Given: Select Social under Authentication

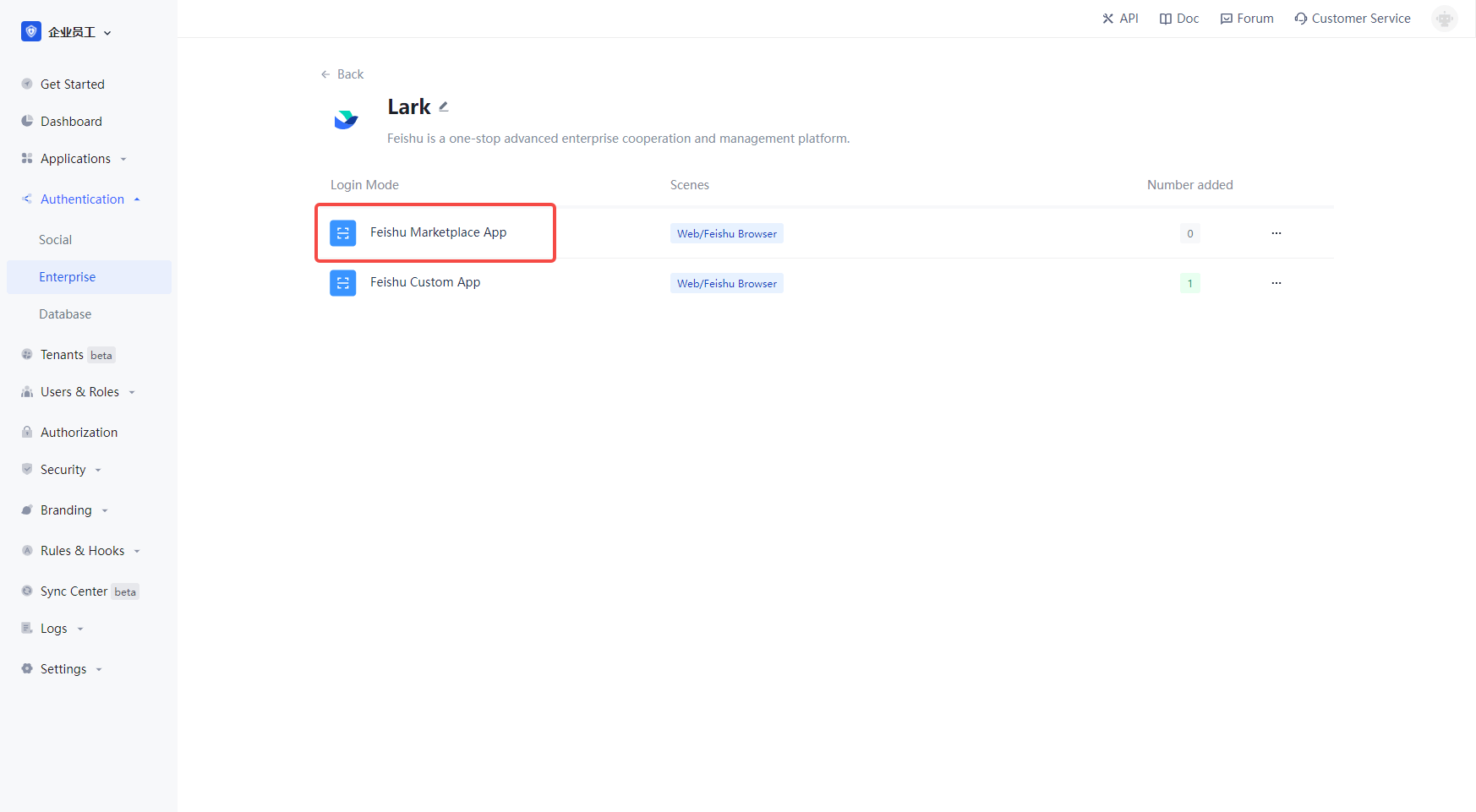Looking at the screenshot, I should click(x=56, y=240).
